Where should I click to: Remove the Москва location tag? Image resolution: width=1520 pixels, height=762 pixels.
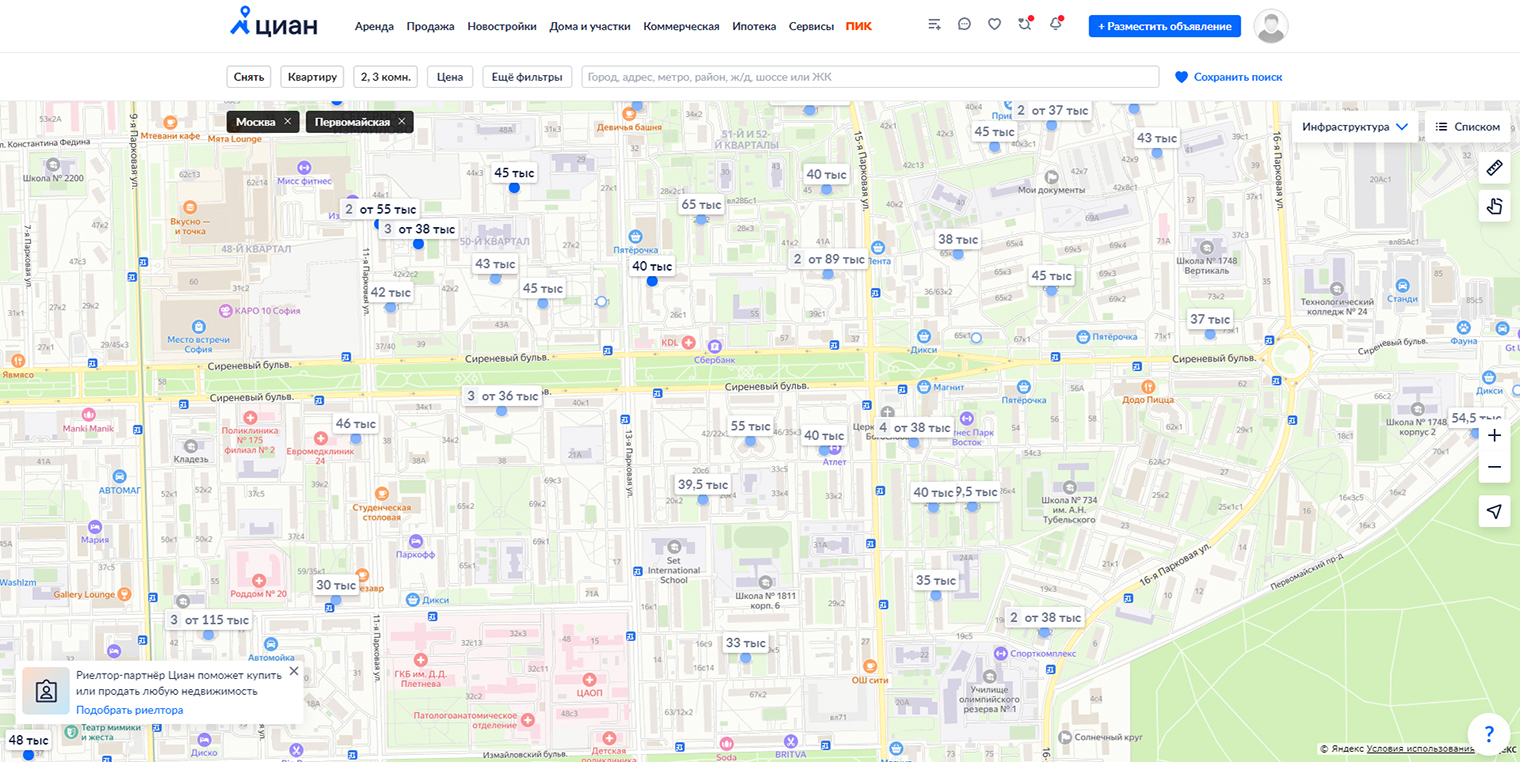[288, 122]
